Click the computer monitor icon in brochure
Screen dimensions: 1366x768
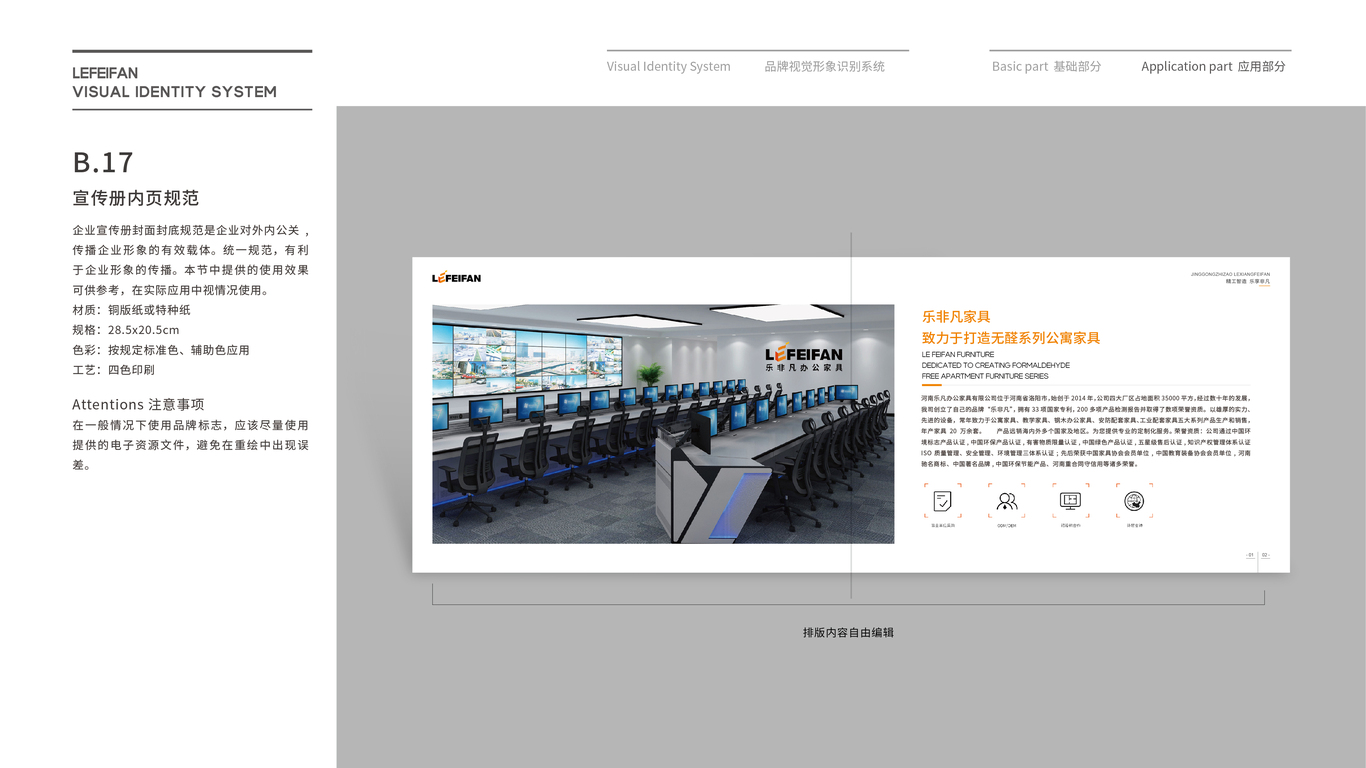[1070, 501]
